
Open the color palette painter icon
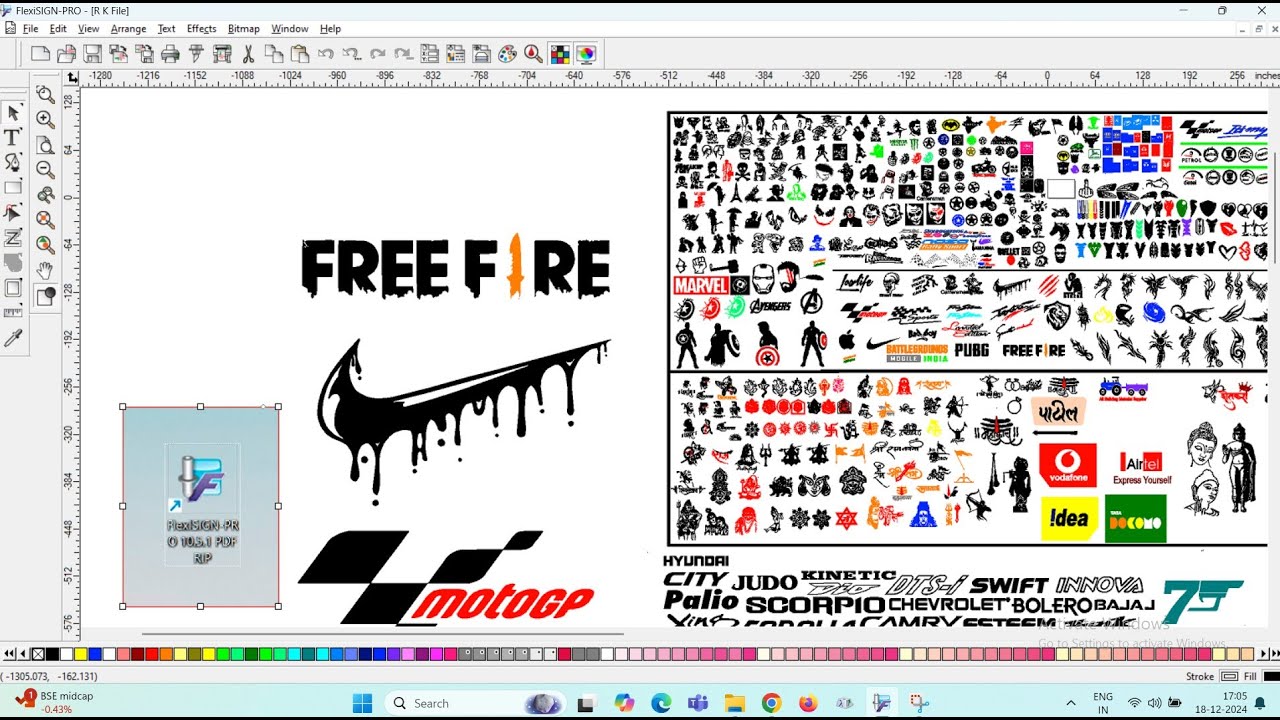(x=508, y=54)
